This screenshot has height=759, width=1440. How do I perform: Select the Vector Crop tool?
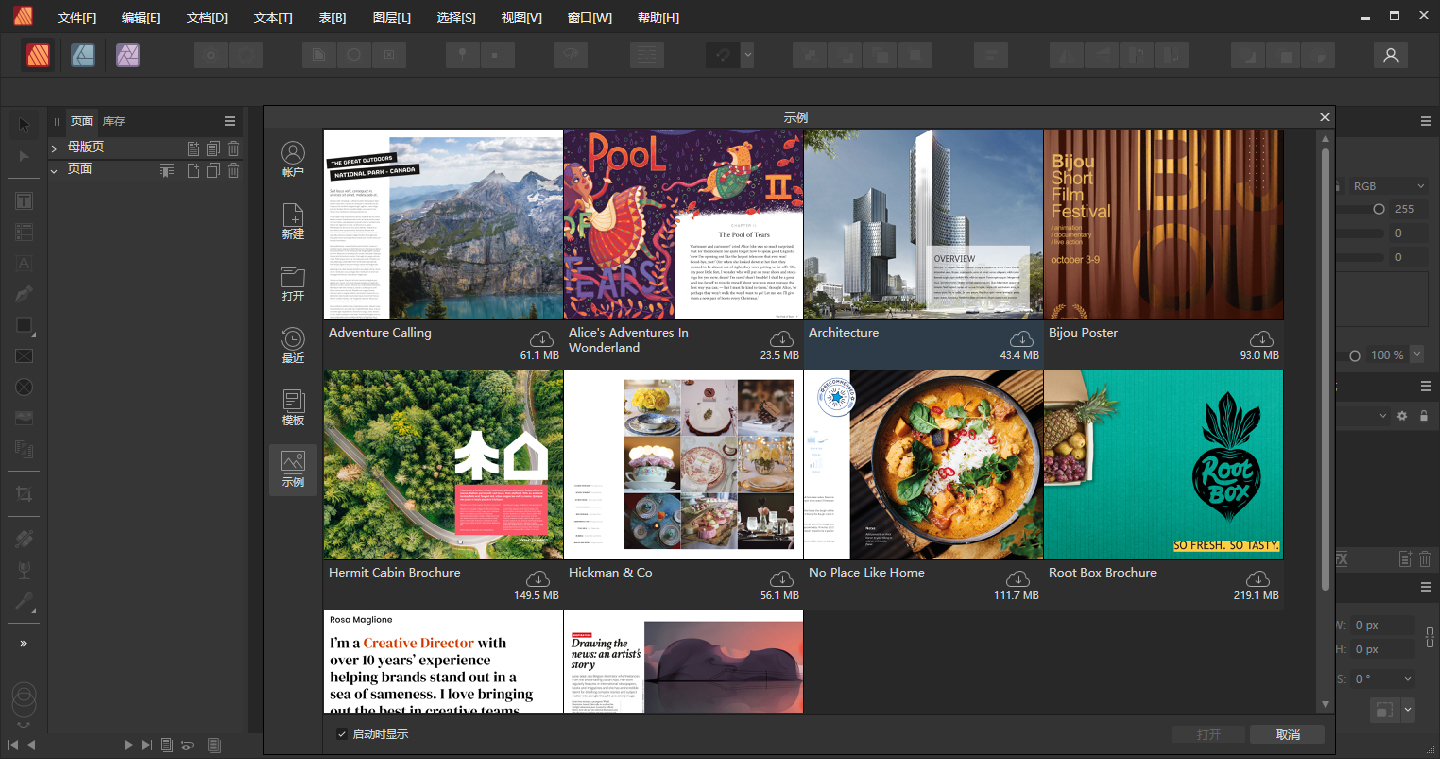(x=23, y=492)
